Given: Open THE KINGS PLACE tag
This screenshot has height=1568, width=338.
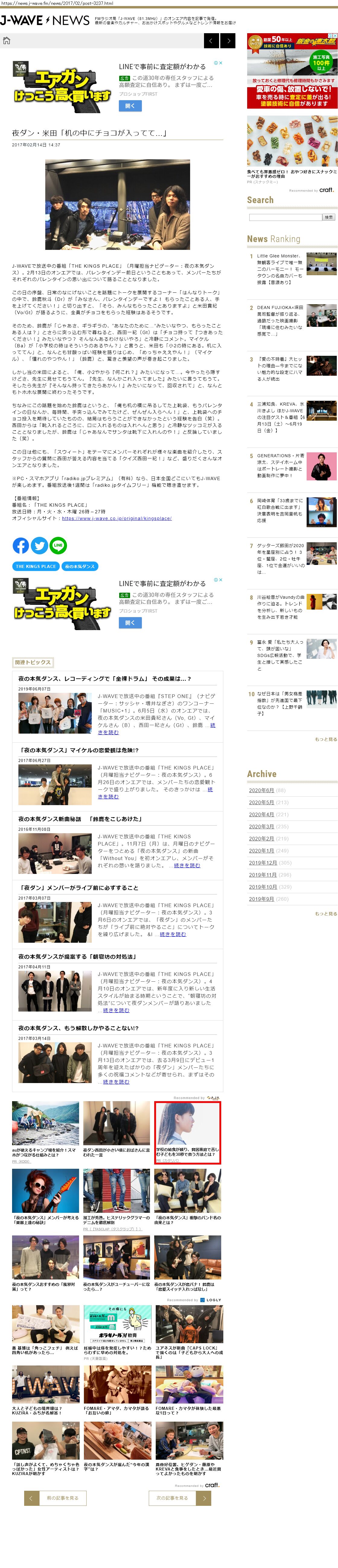Looking at the screenshot, I should [35, 566].
